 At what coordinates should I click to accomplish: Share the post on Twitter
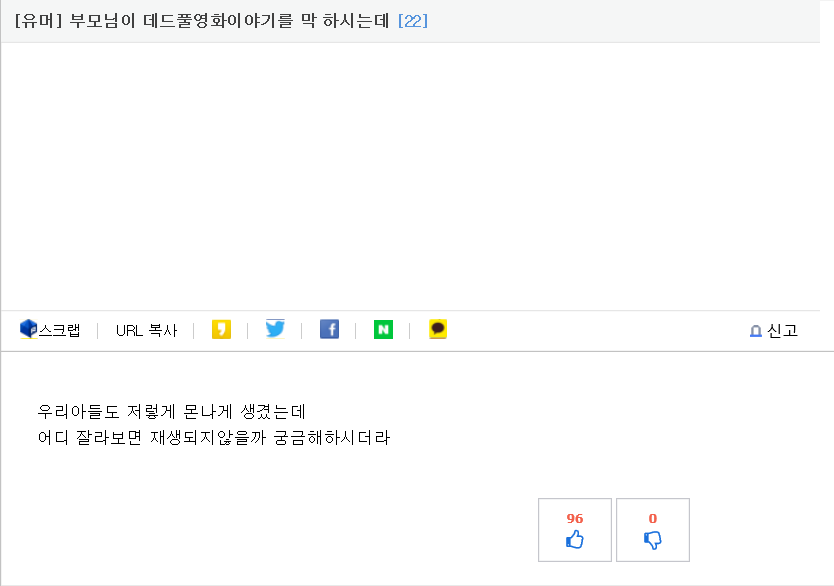click(x=275, y=328)
